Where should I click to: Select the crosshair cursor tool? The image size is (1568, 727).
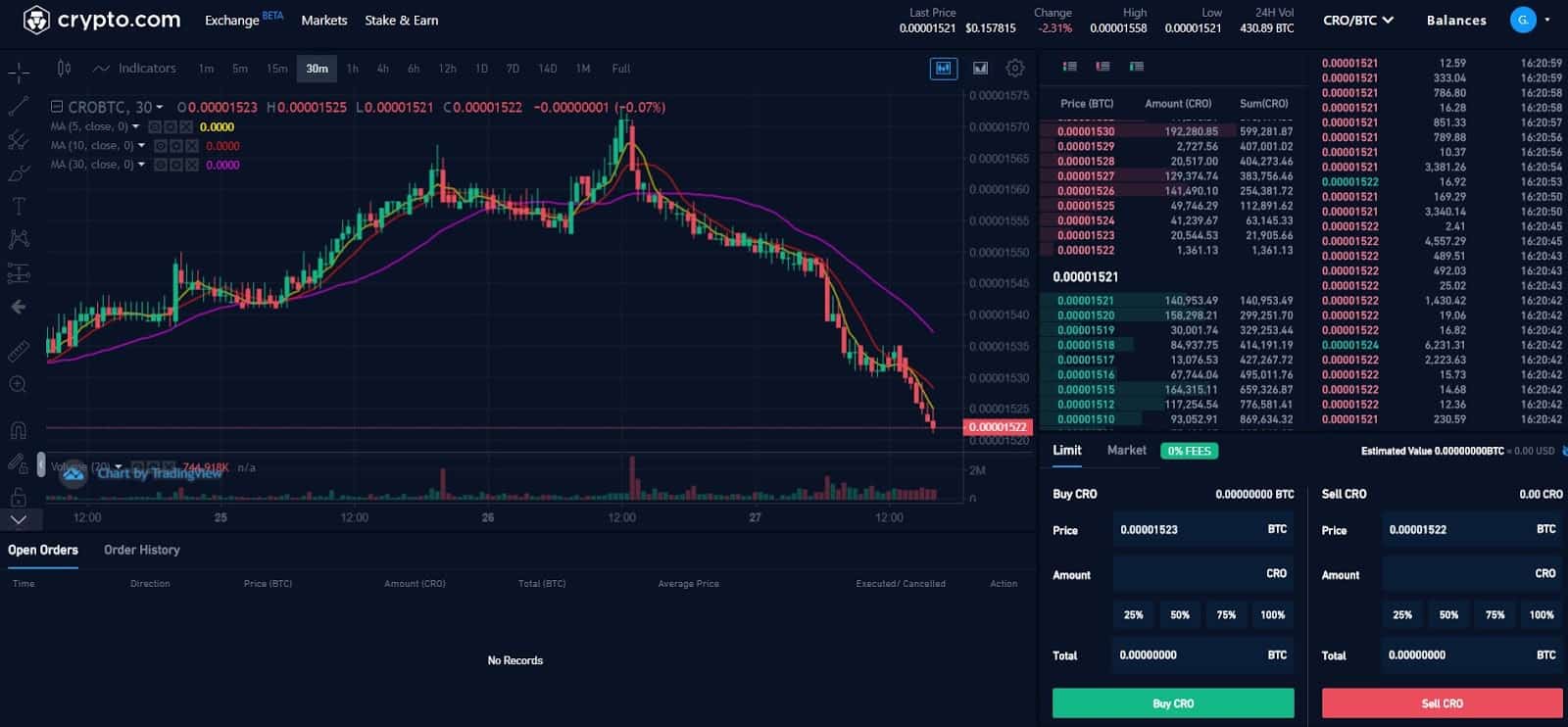pyautogui.click(x=19, y=72)
